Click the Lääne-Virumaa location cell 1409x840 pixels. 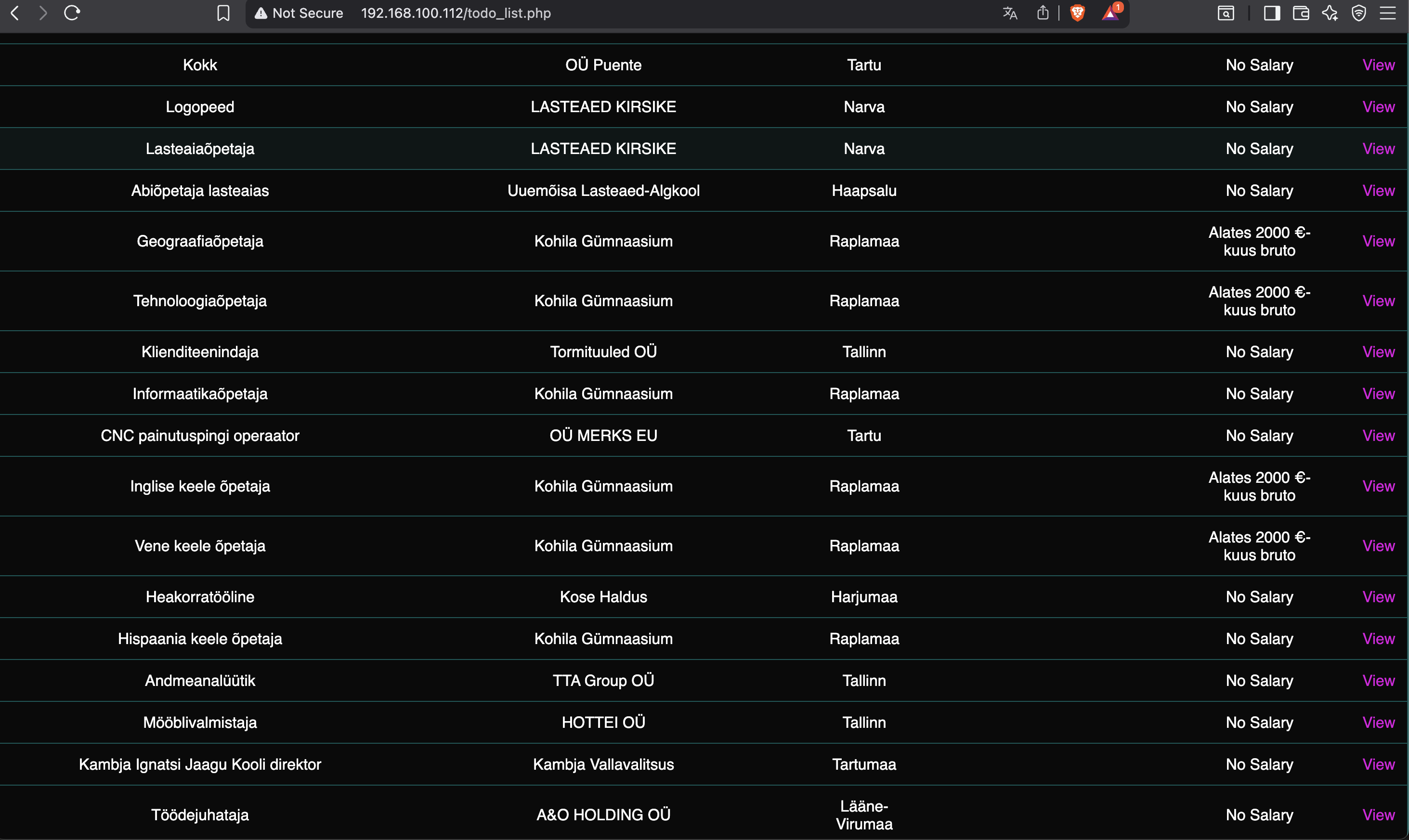(x=864, y=815)
